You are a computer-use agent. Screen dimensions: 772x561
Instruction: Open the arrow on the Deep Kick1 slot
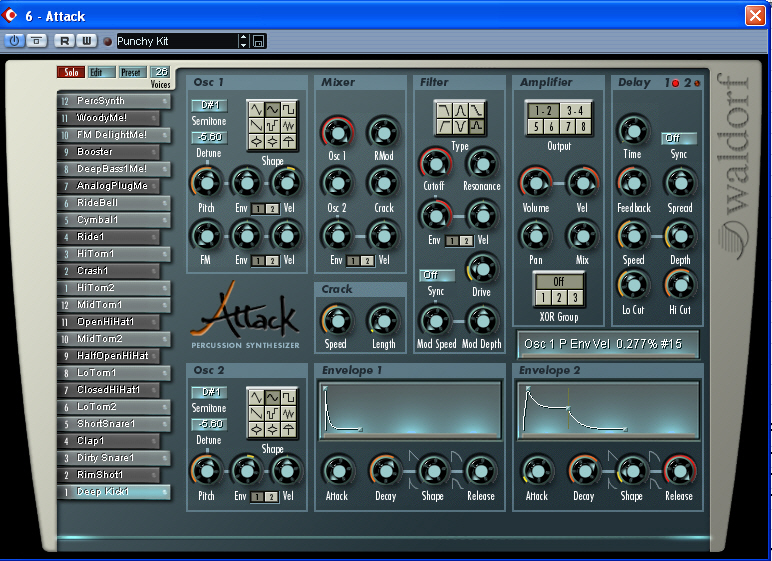pyautogui.click(x=165, y=492)
